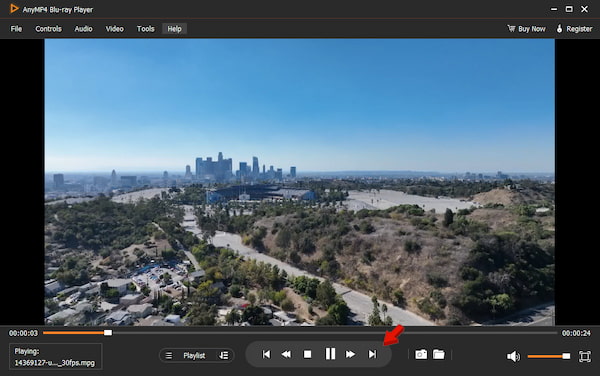The width and height of the screenshot is (600, 376).
Task: Click the playlist sort order icon
Action: (224, 356)
